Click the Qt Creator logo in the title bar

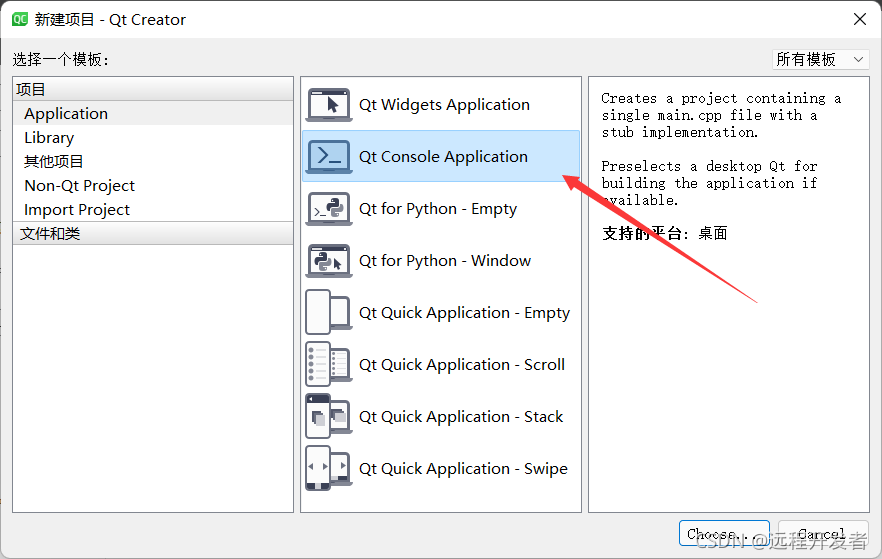point(20,20)
